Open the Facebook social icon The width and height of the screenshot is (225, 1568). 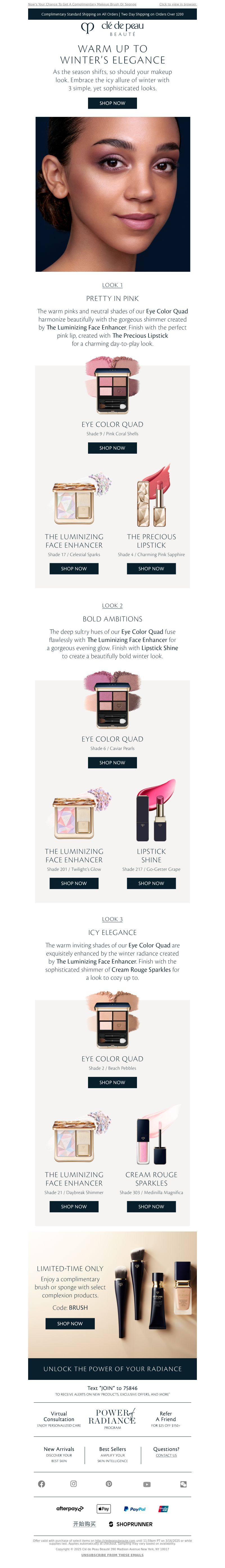click(41, 1484)
